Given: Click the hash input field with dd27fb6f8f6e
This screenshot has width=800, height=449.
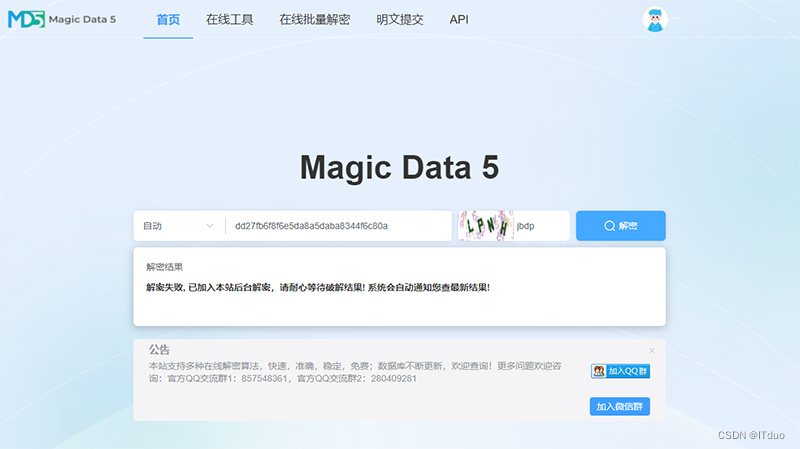Looking at the screenshot, I should 338,226.
